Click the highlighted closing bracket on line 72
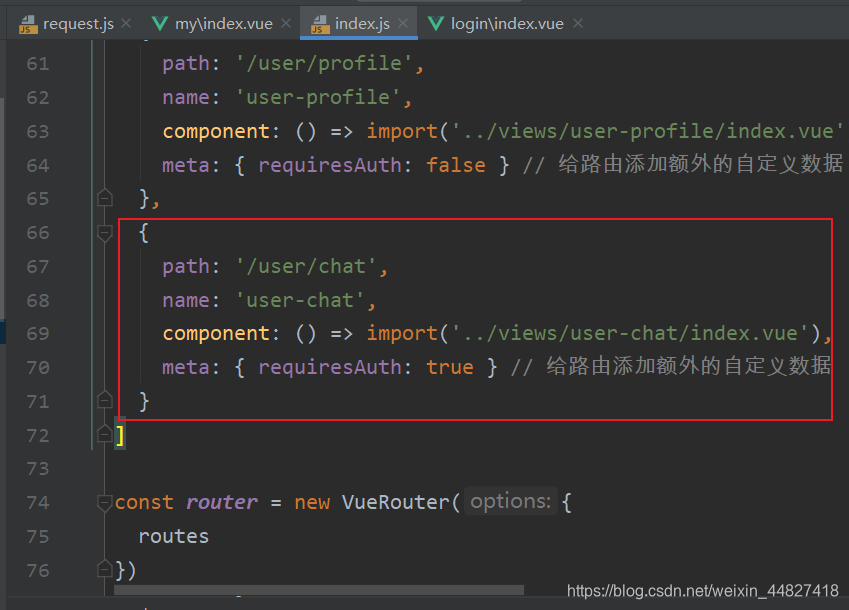 (120, 436)
